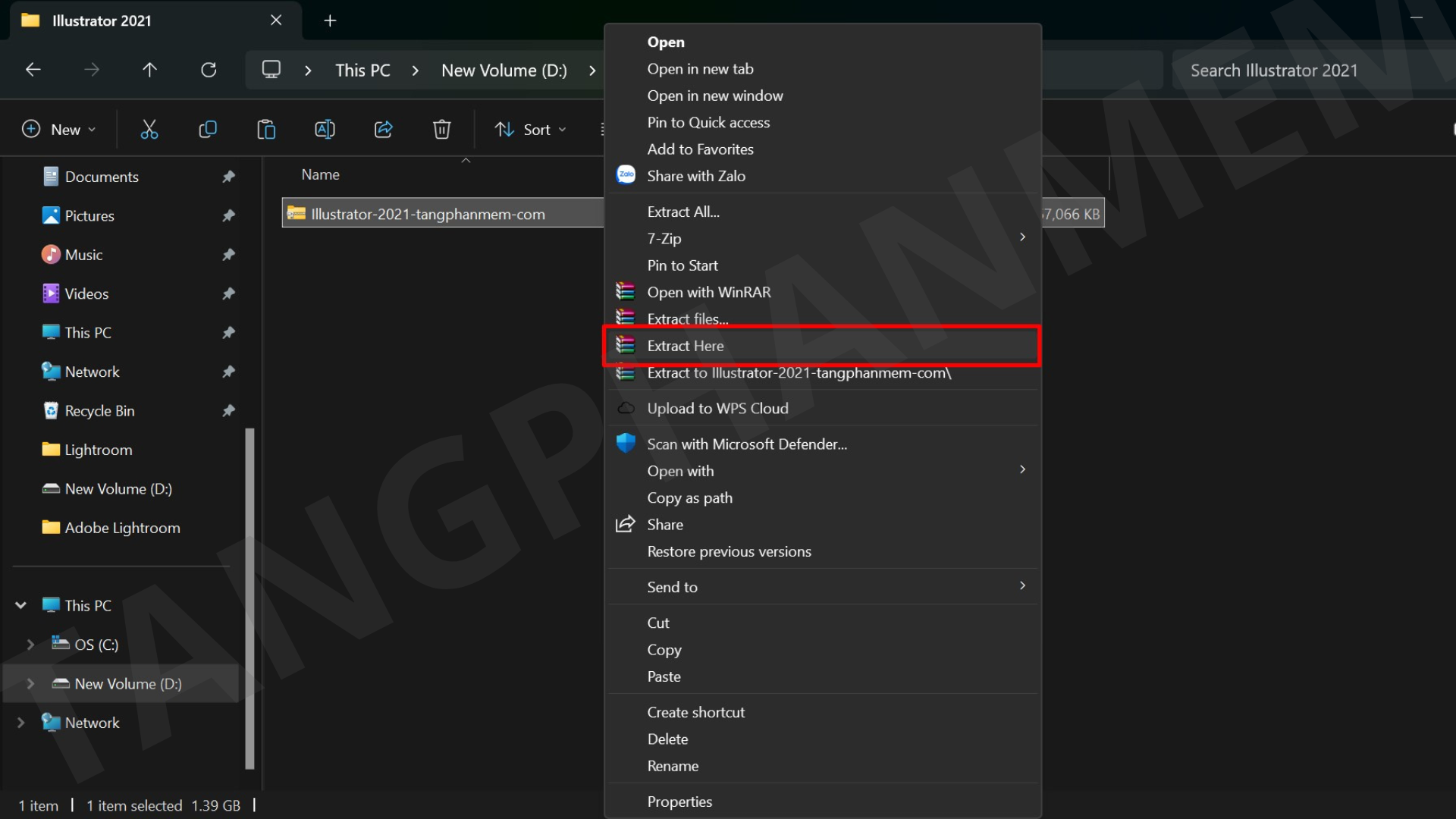Expand the 7-Zip submenu

coord(1022,237)
